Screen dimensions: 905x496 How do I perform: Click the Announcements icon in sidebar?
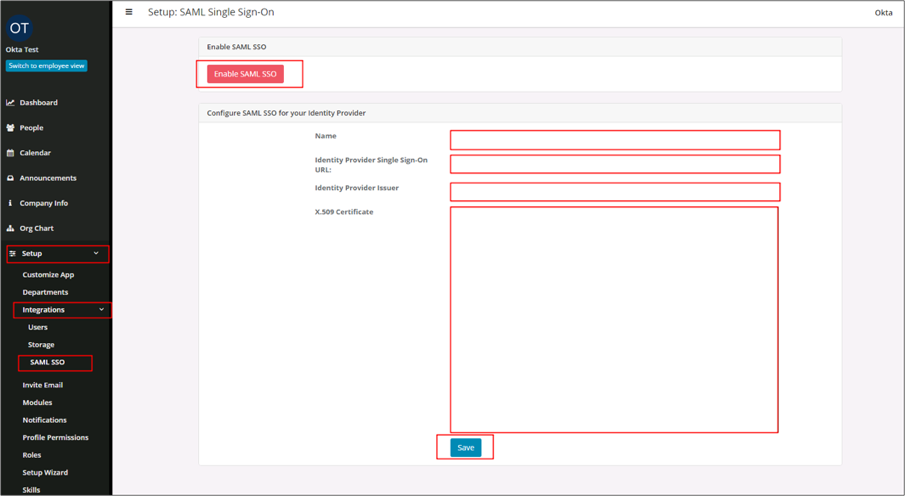pyautogui.click(x=11, y=178)
